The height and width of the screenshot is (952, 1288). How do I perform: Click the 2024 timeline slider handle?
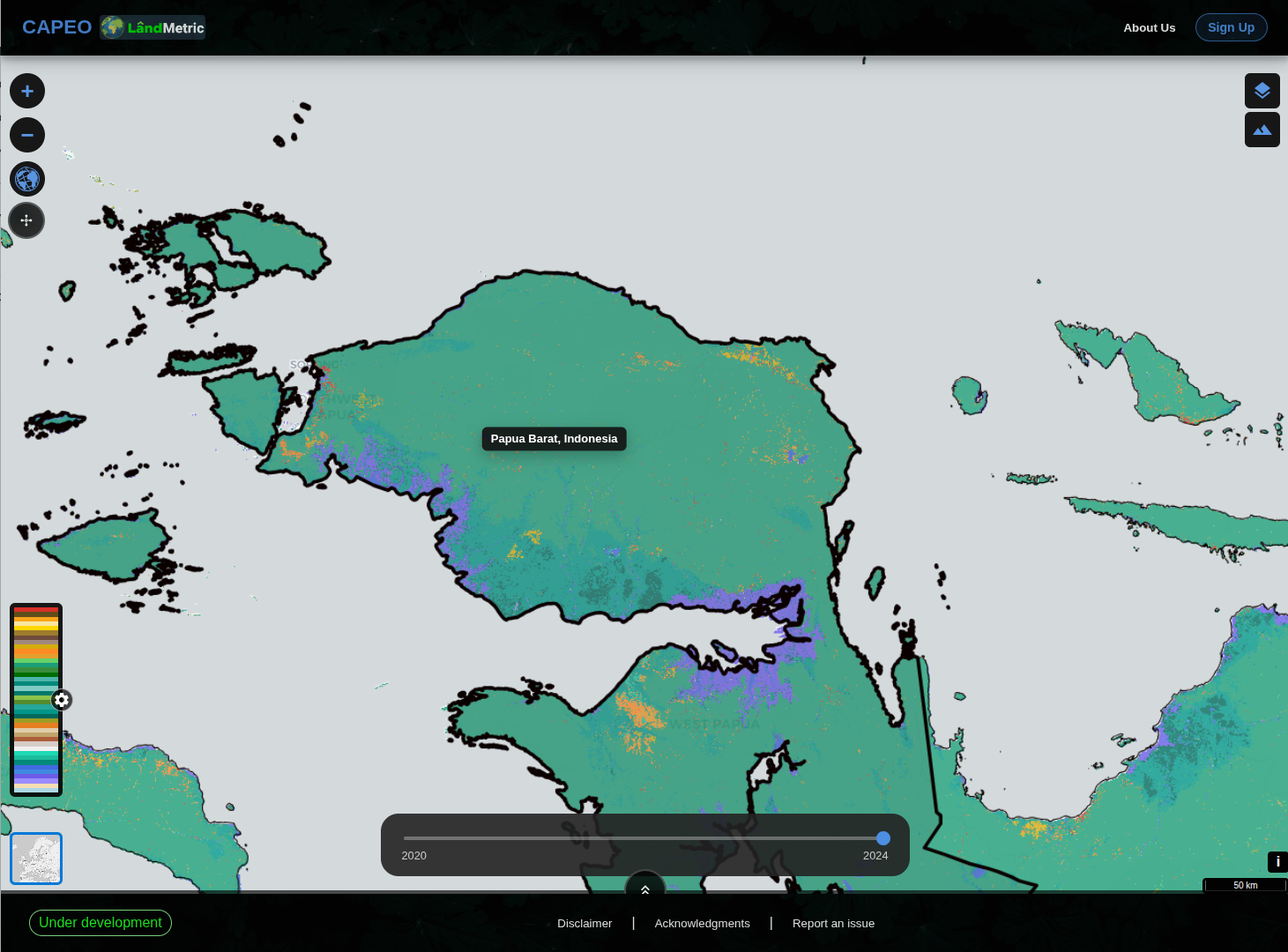pos(883,838)
